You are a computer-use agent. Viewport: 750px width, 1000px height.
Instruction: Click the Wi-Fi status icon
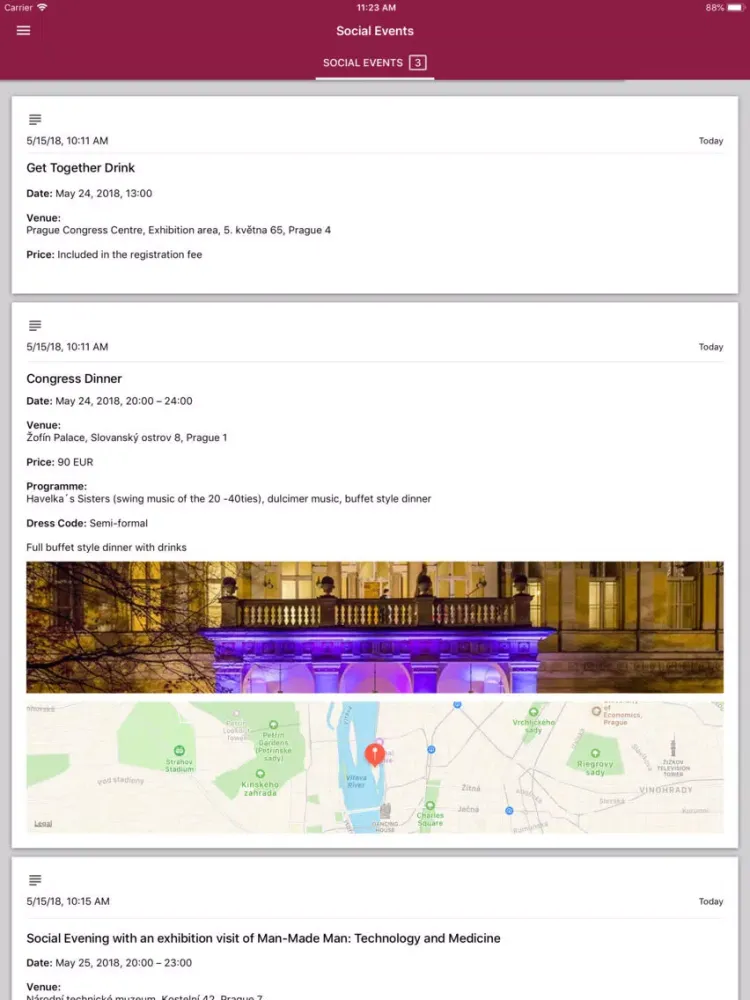42,8
